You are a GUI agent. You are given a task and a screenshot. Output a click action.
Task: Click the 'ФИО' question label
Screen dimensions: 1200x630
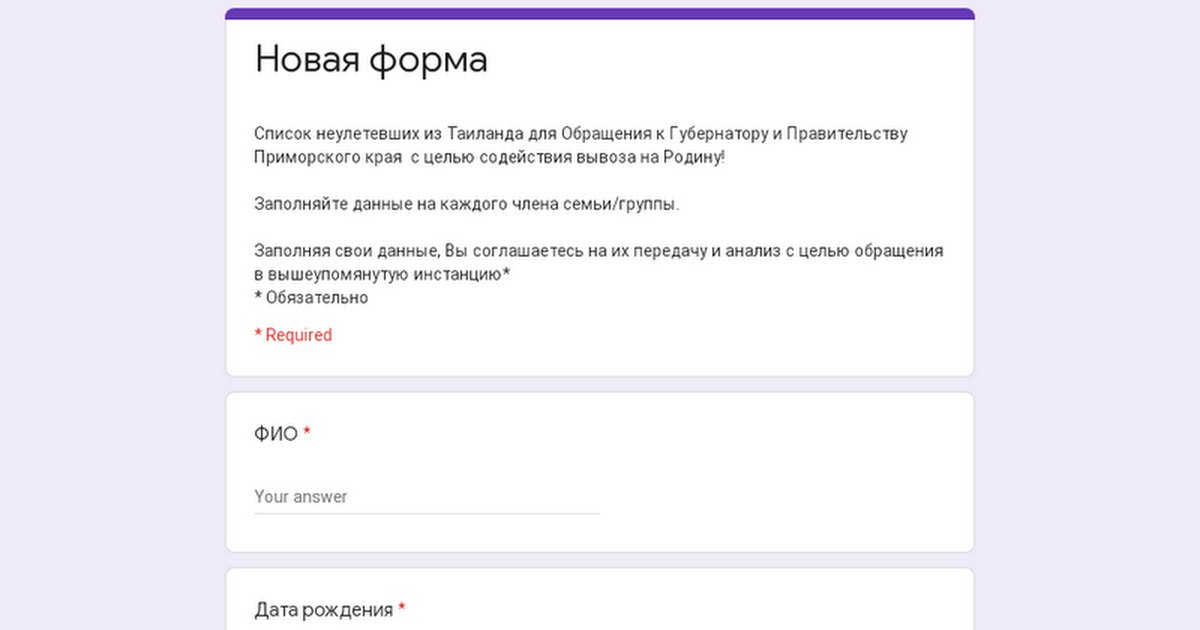click(x=276, y=434)
